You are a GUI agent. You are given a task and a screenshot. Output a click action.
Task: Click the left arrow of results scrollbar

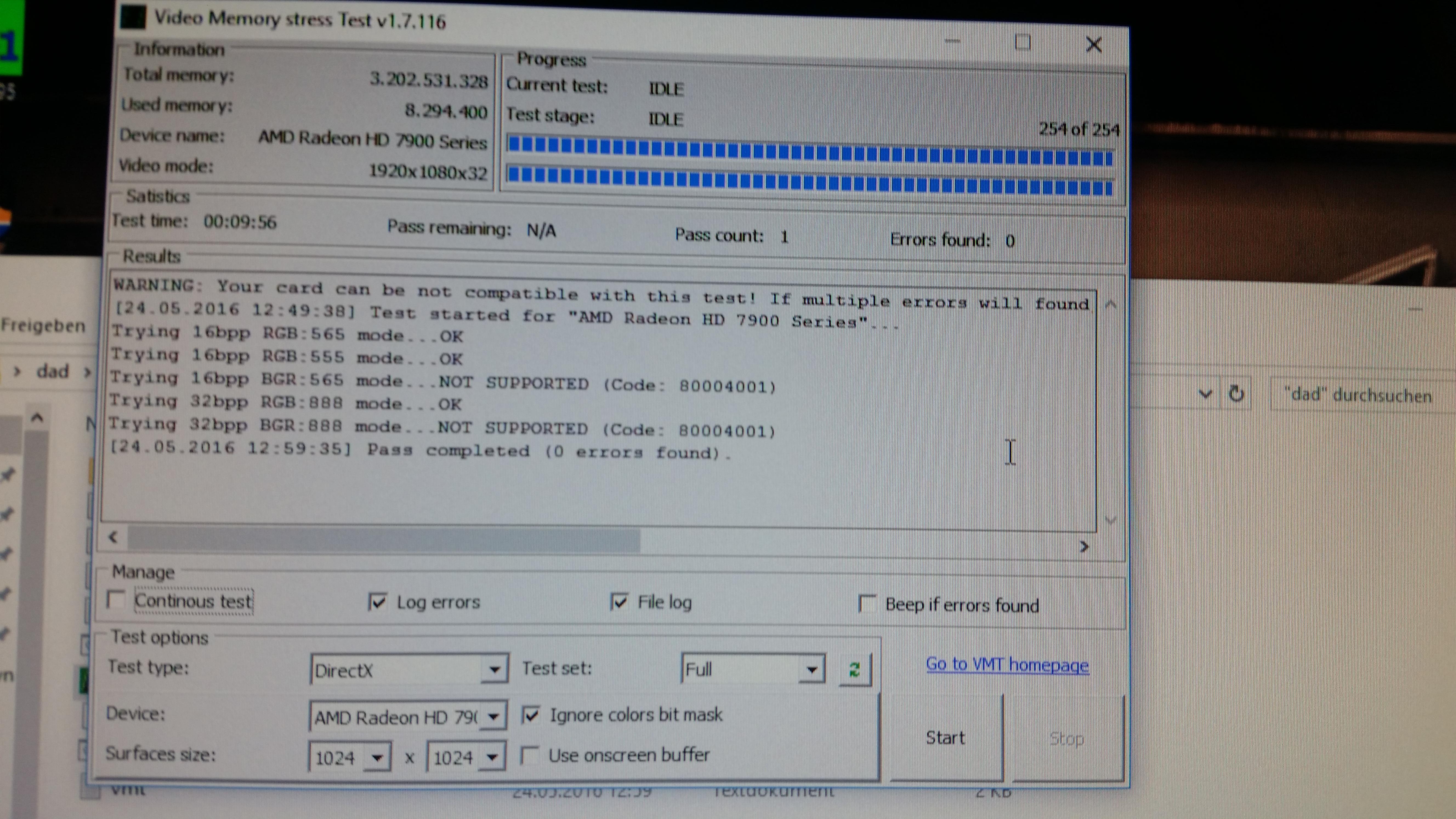(x=113, y=537)
